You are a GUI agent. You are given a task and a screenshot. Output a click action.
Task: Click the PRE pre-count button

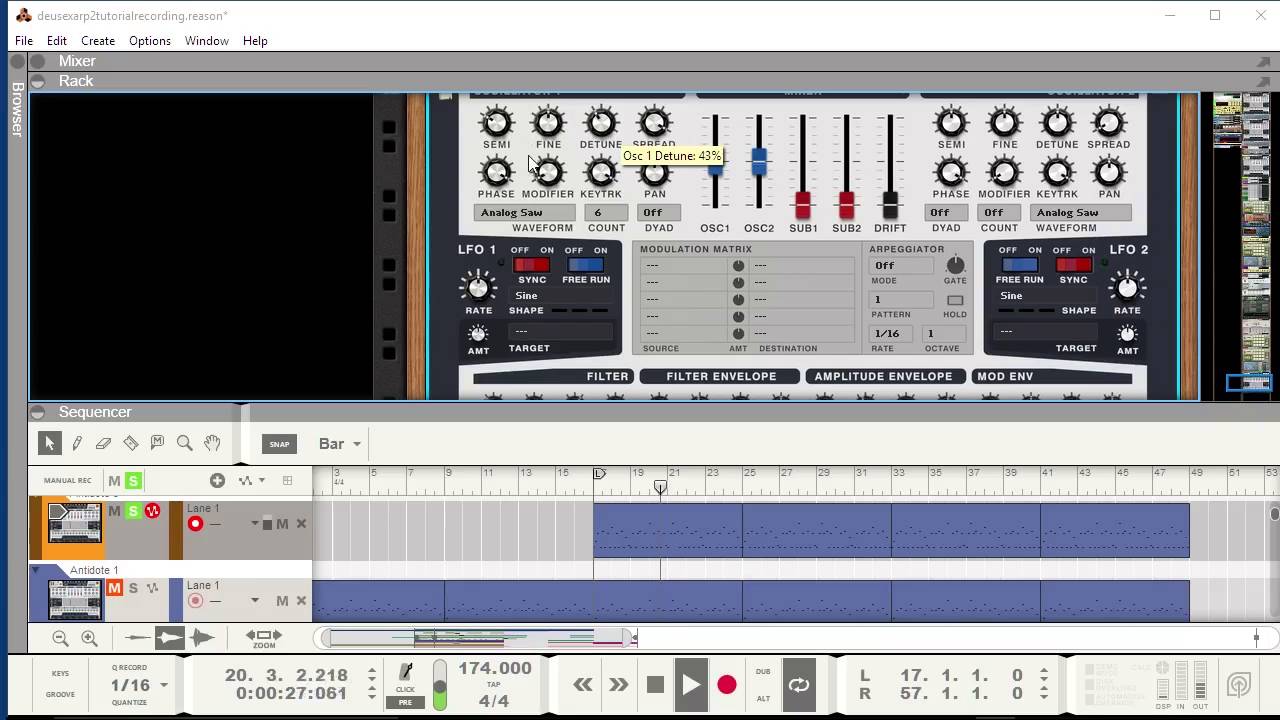pos(405,702)
